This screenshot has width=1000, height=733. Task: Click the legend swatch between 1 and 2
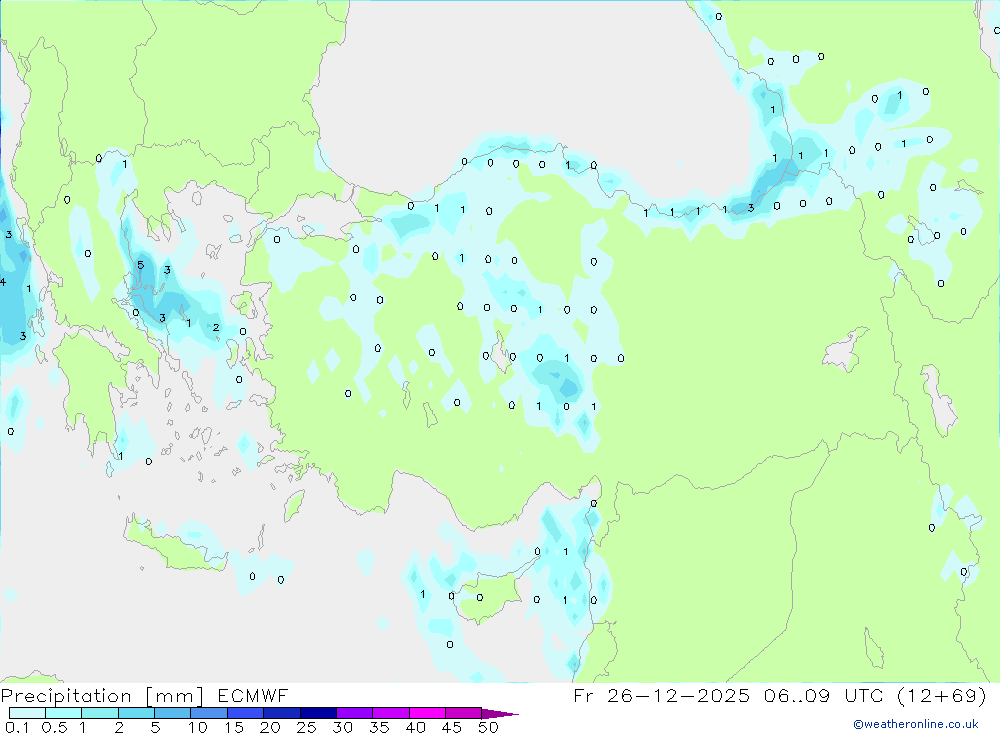pos(100,713)
